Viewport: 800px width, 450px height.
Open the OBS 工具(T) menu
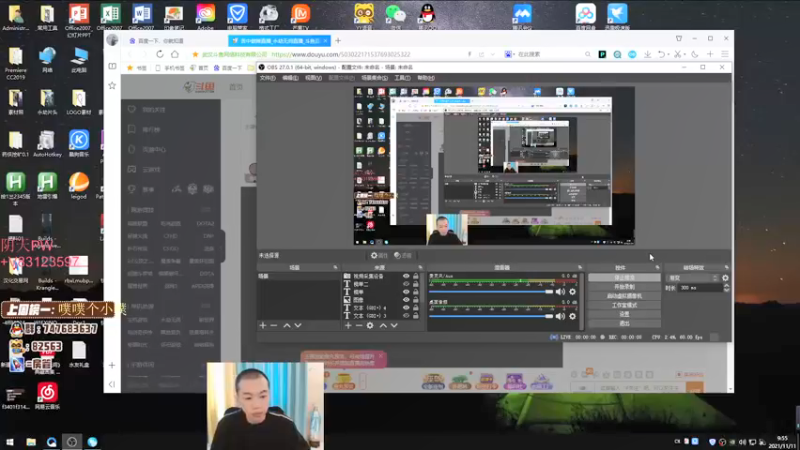click(402, 78)
